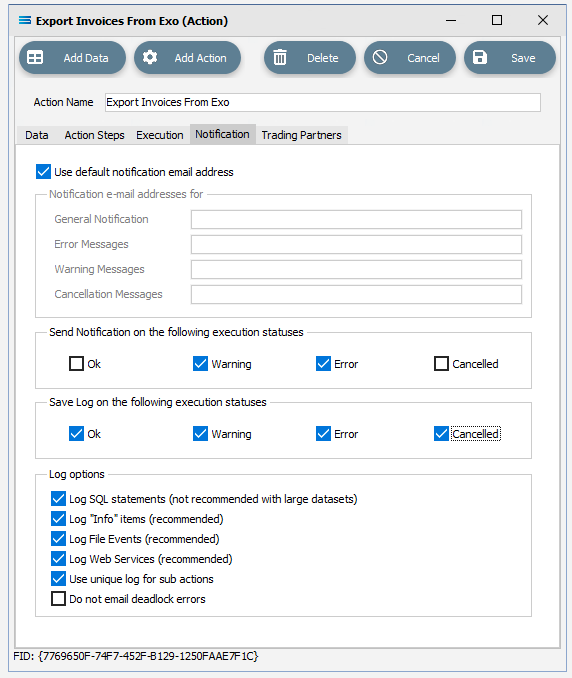Check Do not email deadlock errors
The image size is (572, 678).
[58, 599]
